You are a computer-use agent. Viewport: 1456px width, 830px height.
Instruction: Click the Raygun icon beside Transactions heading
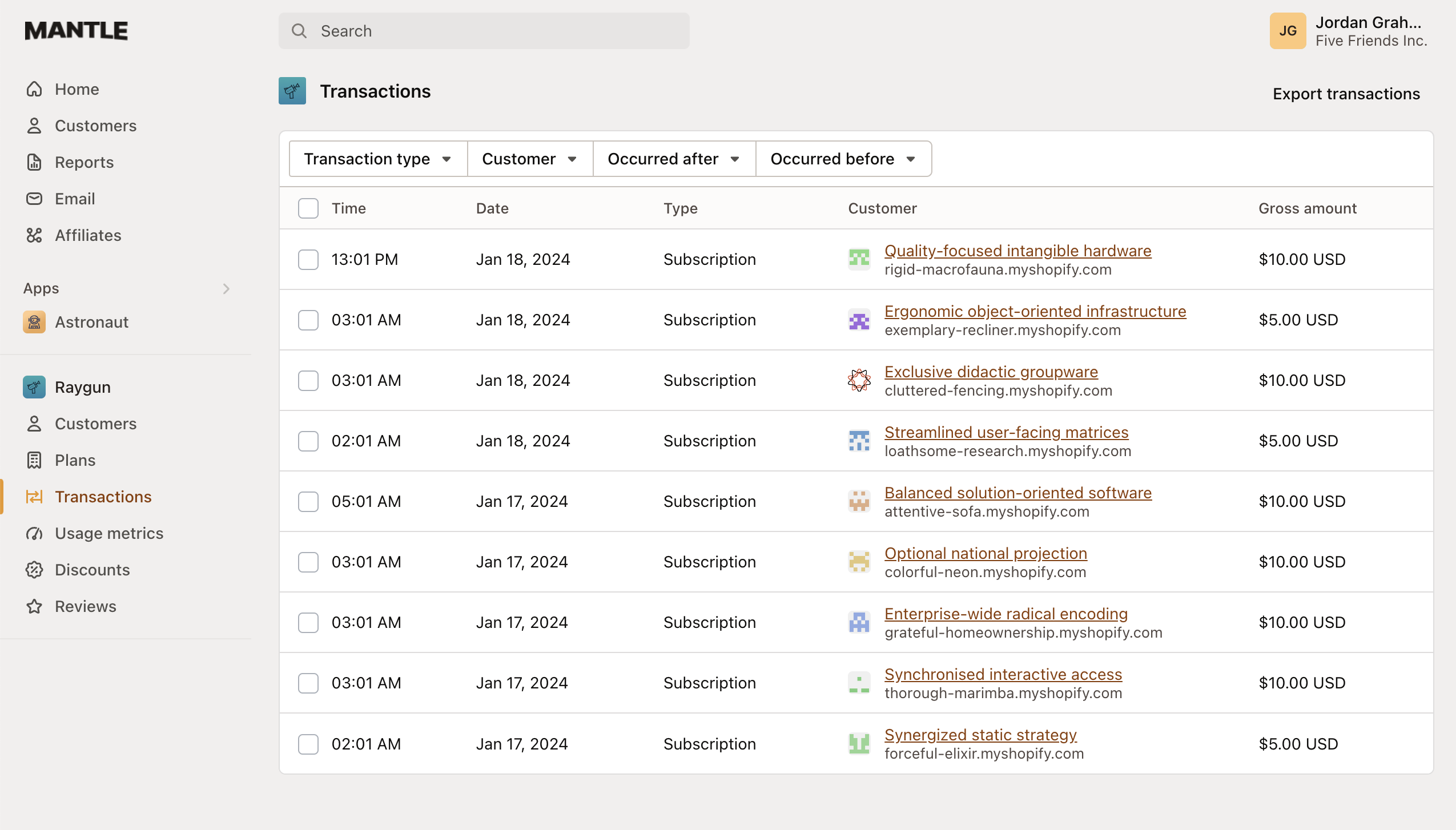click(292, 91)
